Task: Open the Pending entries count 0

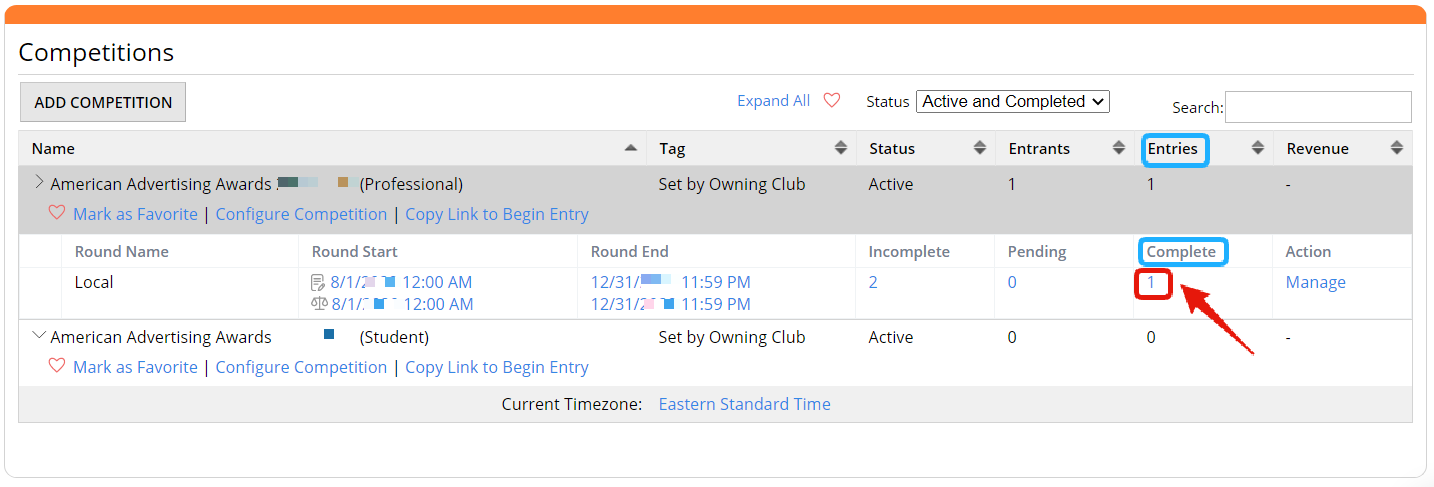Action: pos(1012,282)
